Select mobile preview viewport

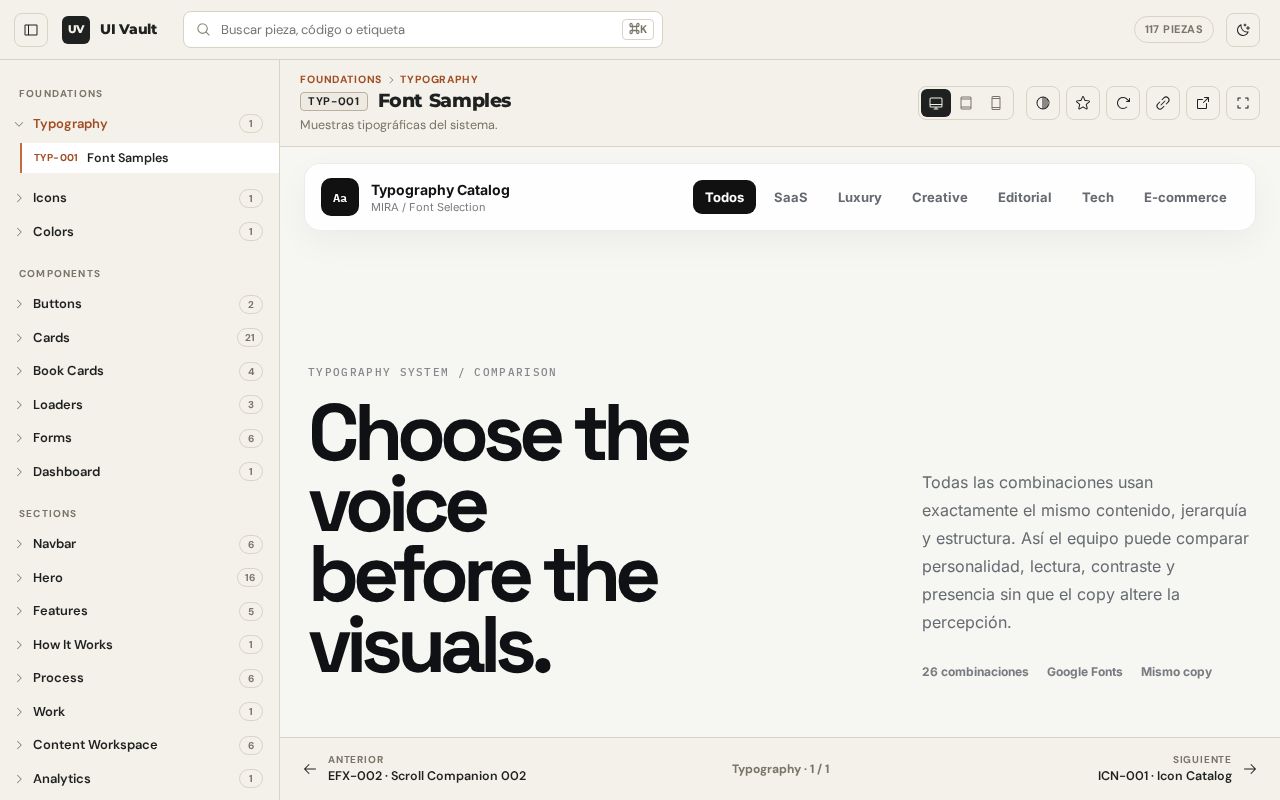pos(996,103)
